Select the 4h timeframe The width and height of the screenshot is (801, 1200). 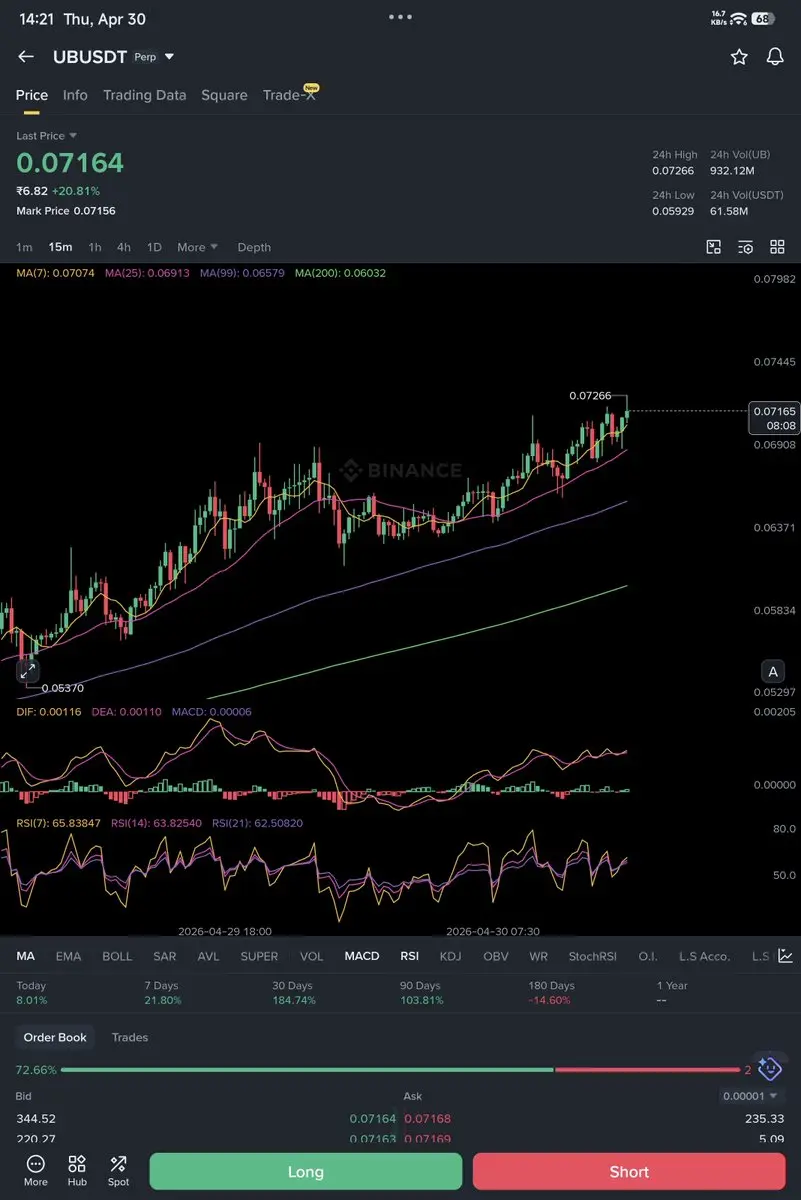coord(124,247)
